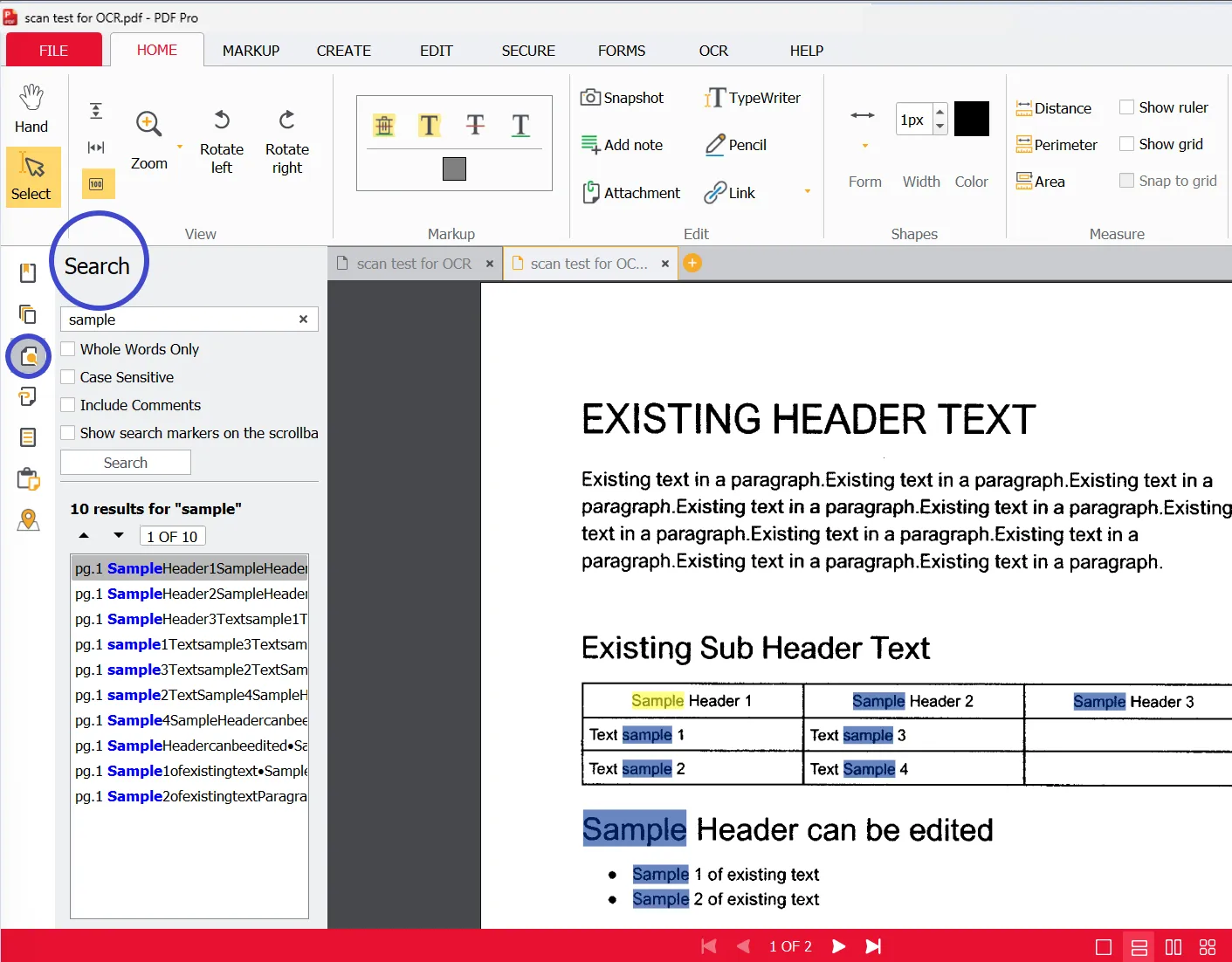This screenshot has width=1232, height=962.
Task: Open the Form shape dropdown
Action: (865, 146)
